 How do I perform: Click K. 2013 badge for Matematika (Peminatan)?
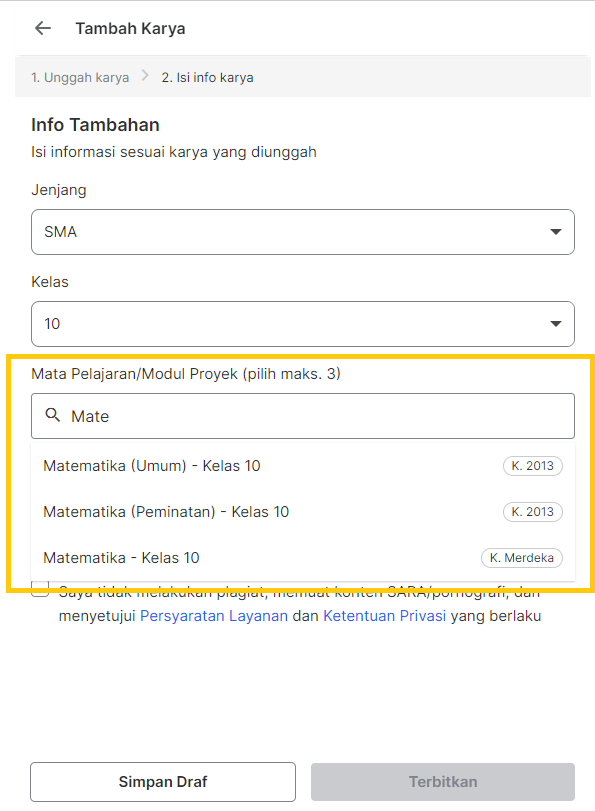click(532, 512)
